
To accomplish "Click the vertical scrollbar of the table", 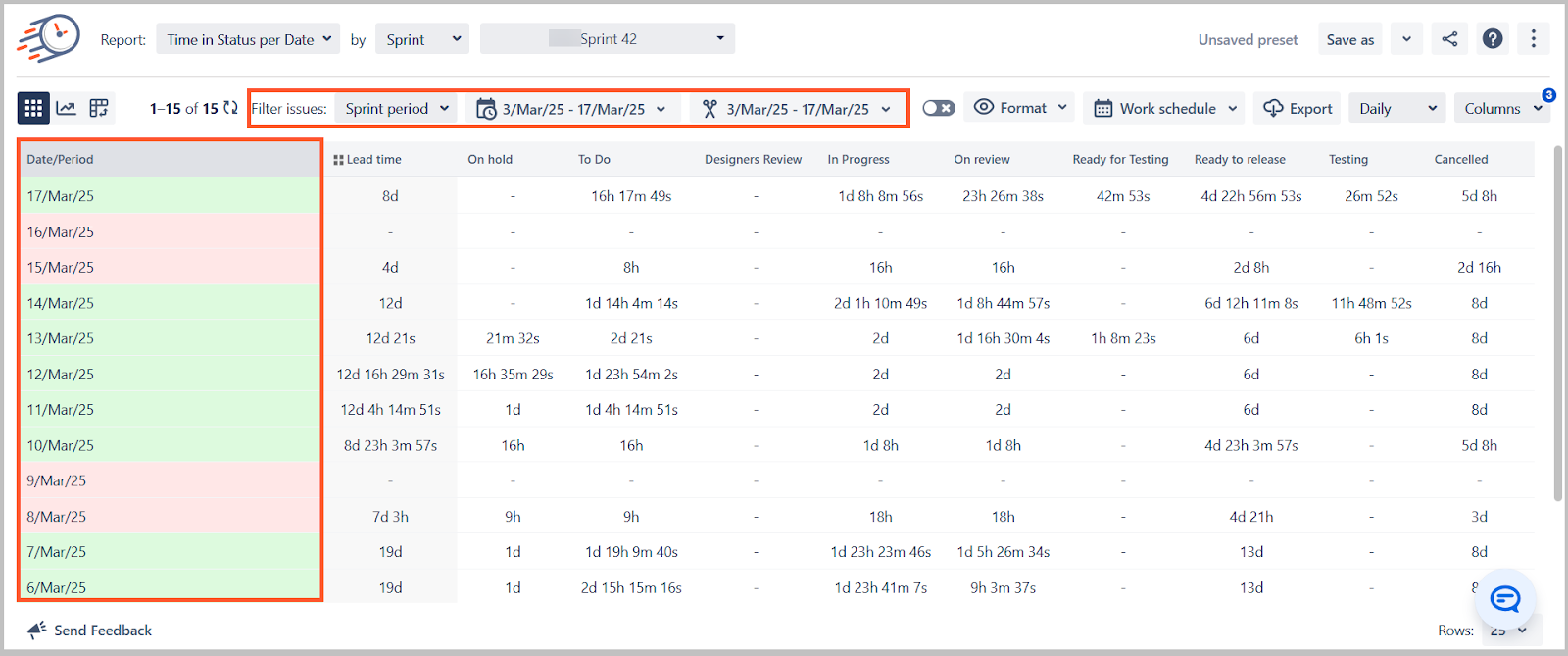I will pyautogui.click(x=1558, y=324).
